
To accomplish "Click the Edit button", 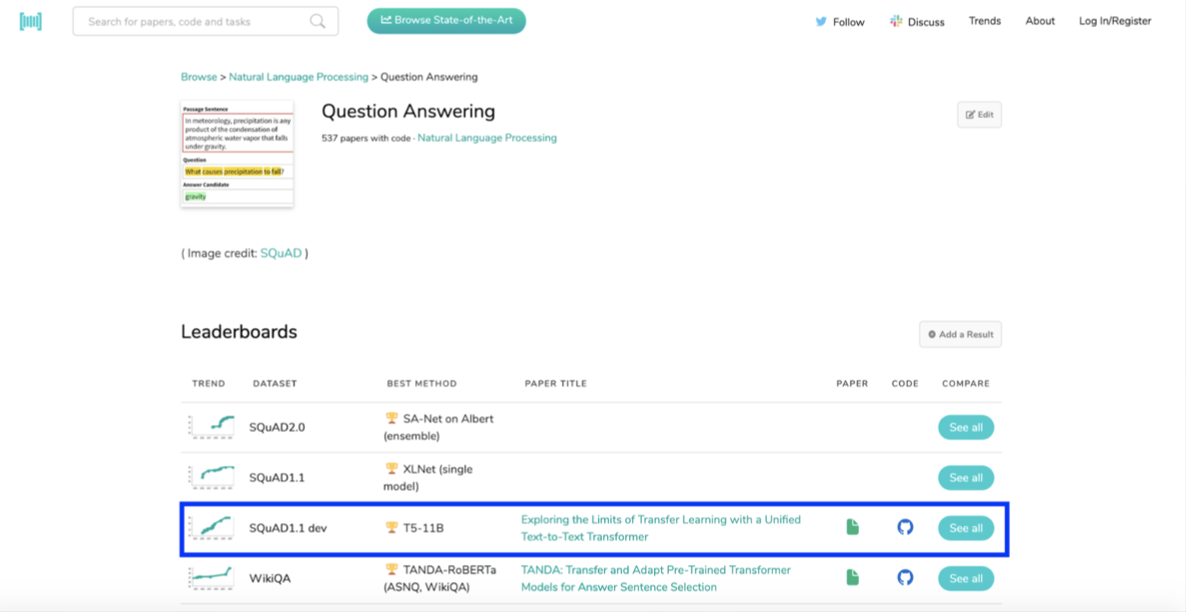I will (x=980, y=115).
